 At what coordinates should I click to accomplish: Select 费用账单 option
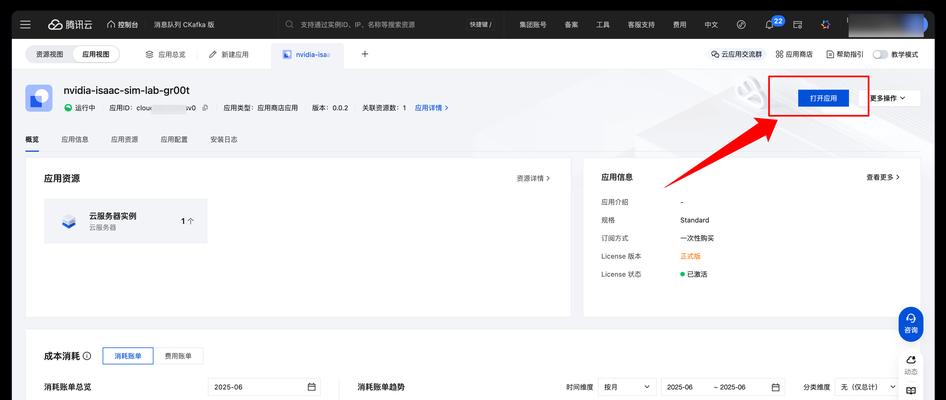[178, 356]
